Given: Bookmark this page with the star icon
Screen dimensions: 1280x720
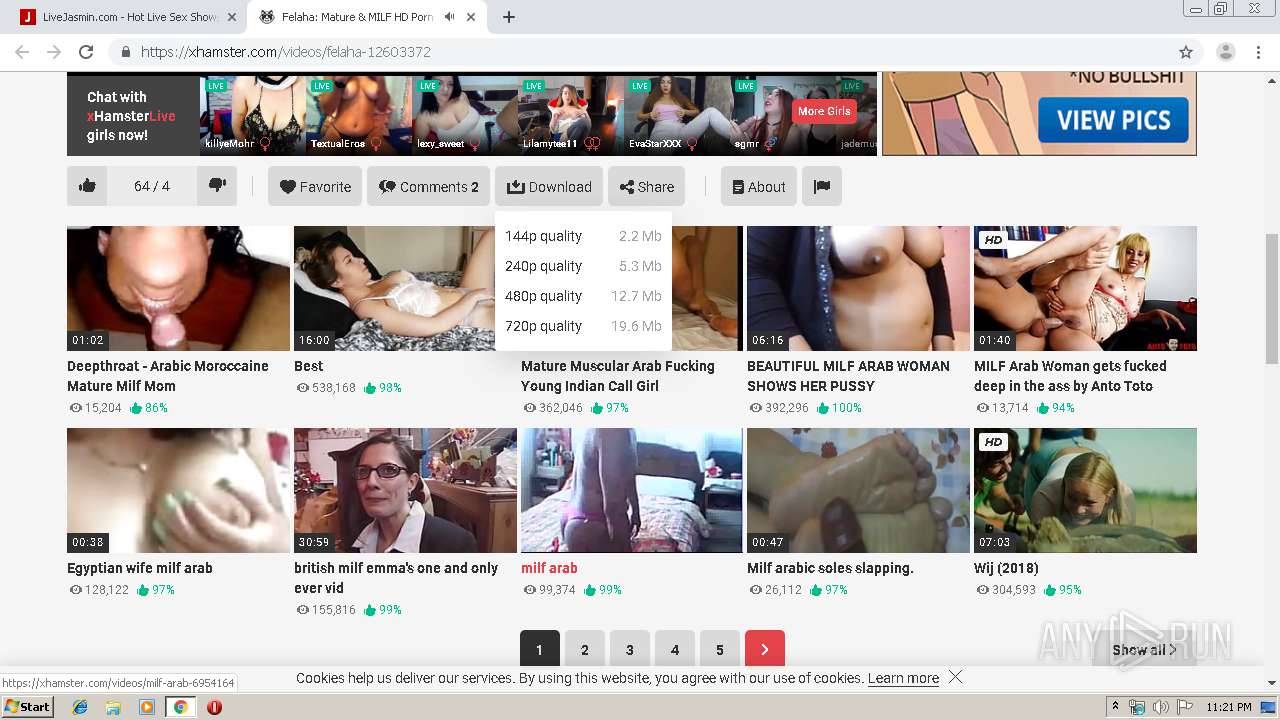Looking at the screenshot, I should click(1186, 52).
